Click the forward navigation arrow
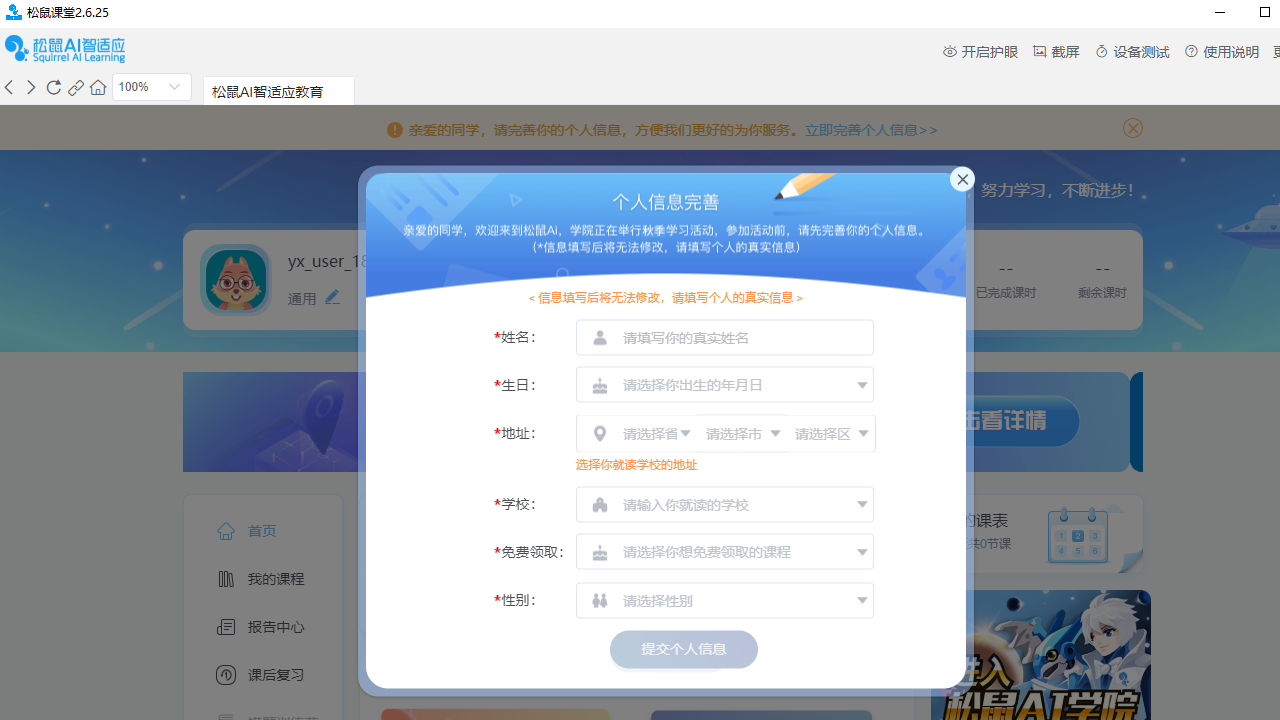1280x720 pixels. (30, 87)
